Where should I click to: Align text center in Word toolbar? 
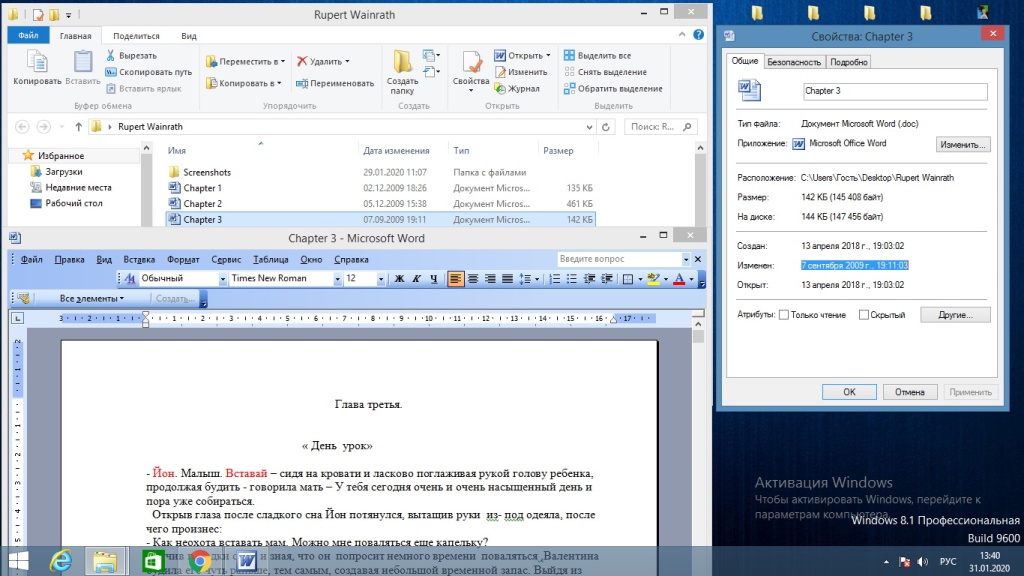click(x=473, y=279)
